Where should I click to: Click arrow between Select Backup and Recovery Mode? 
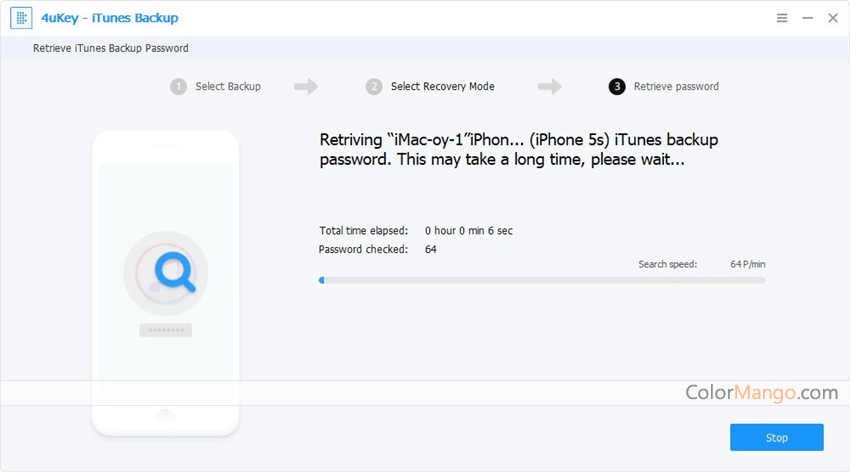coord(306,87)
